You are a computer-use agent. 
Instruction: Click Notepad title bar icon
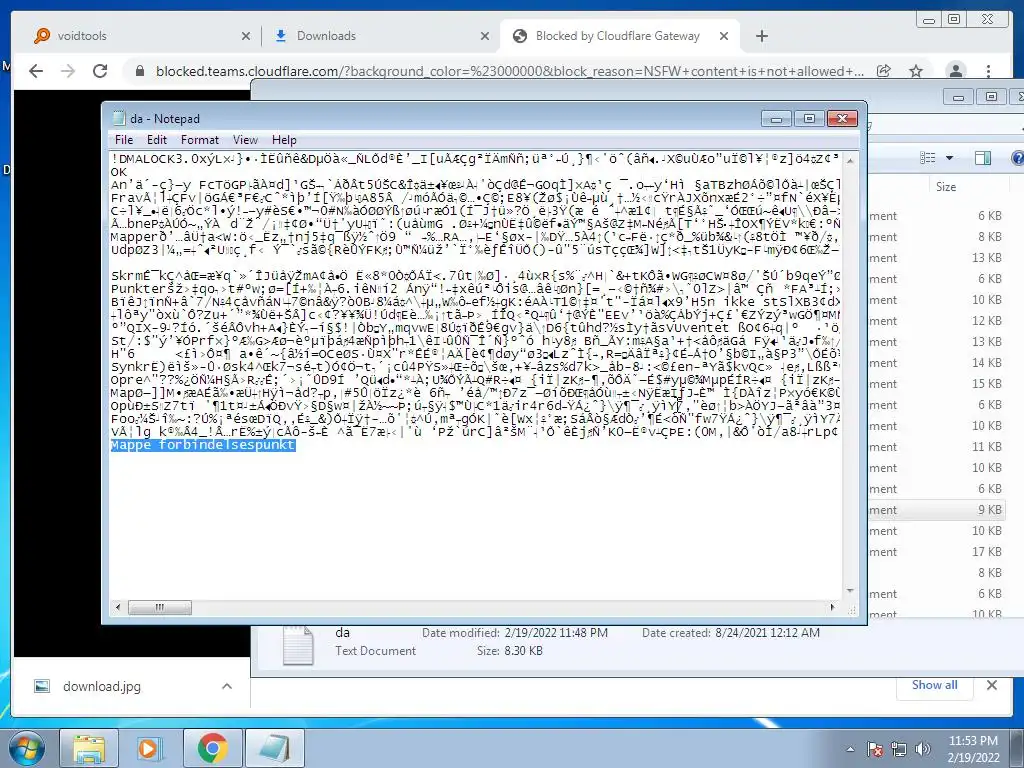[x=119, y=118]
